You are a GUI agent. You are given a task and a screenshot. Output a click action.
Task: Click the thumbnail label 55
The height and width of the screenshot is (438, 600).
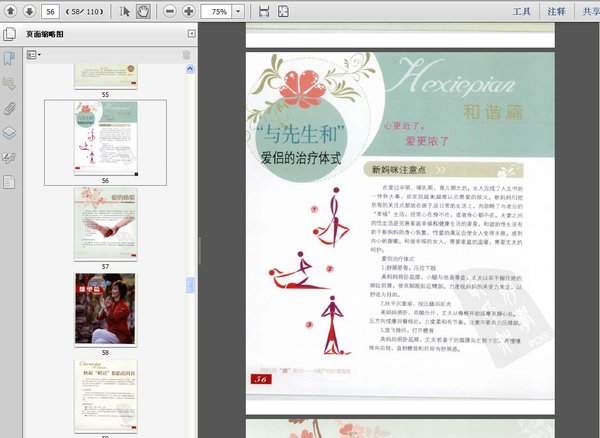point(105,94)
